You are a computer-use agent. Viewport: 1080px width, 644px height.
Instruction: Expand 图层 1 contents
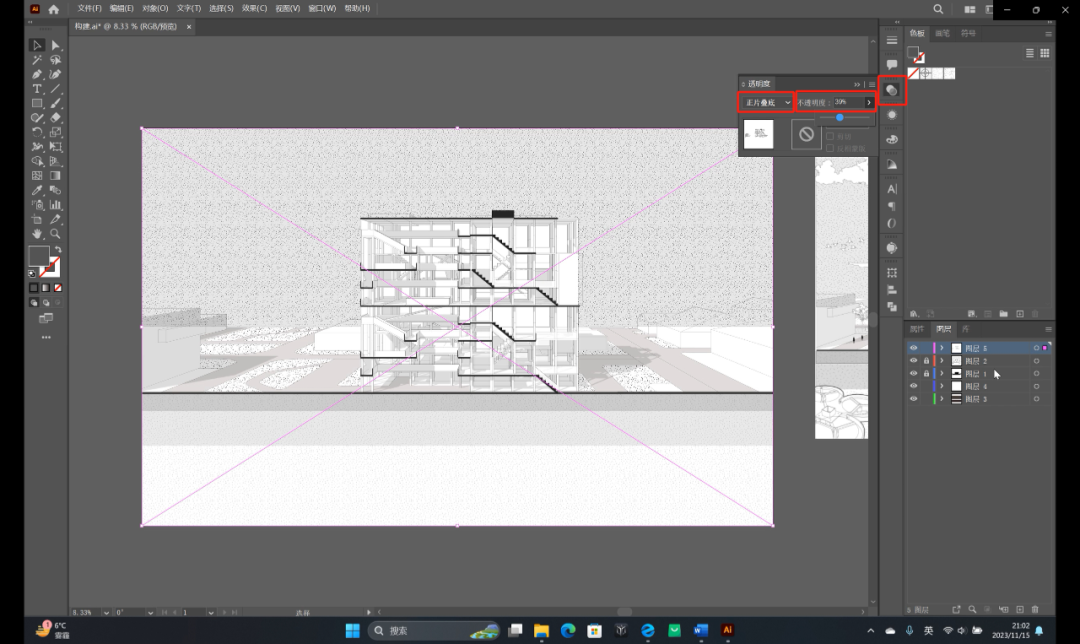point(942,373)
